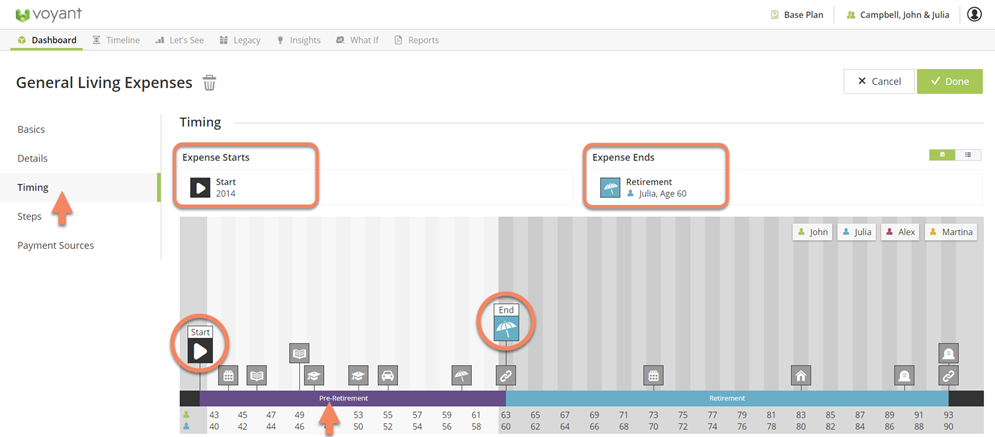The image size is (995, 437).
Task: Open the Expense Ends Retirement selector
Action: pos(656,187)
